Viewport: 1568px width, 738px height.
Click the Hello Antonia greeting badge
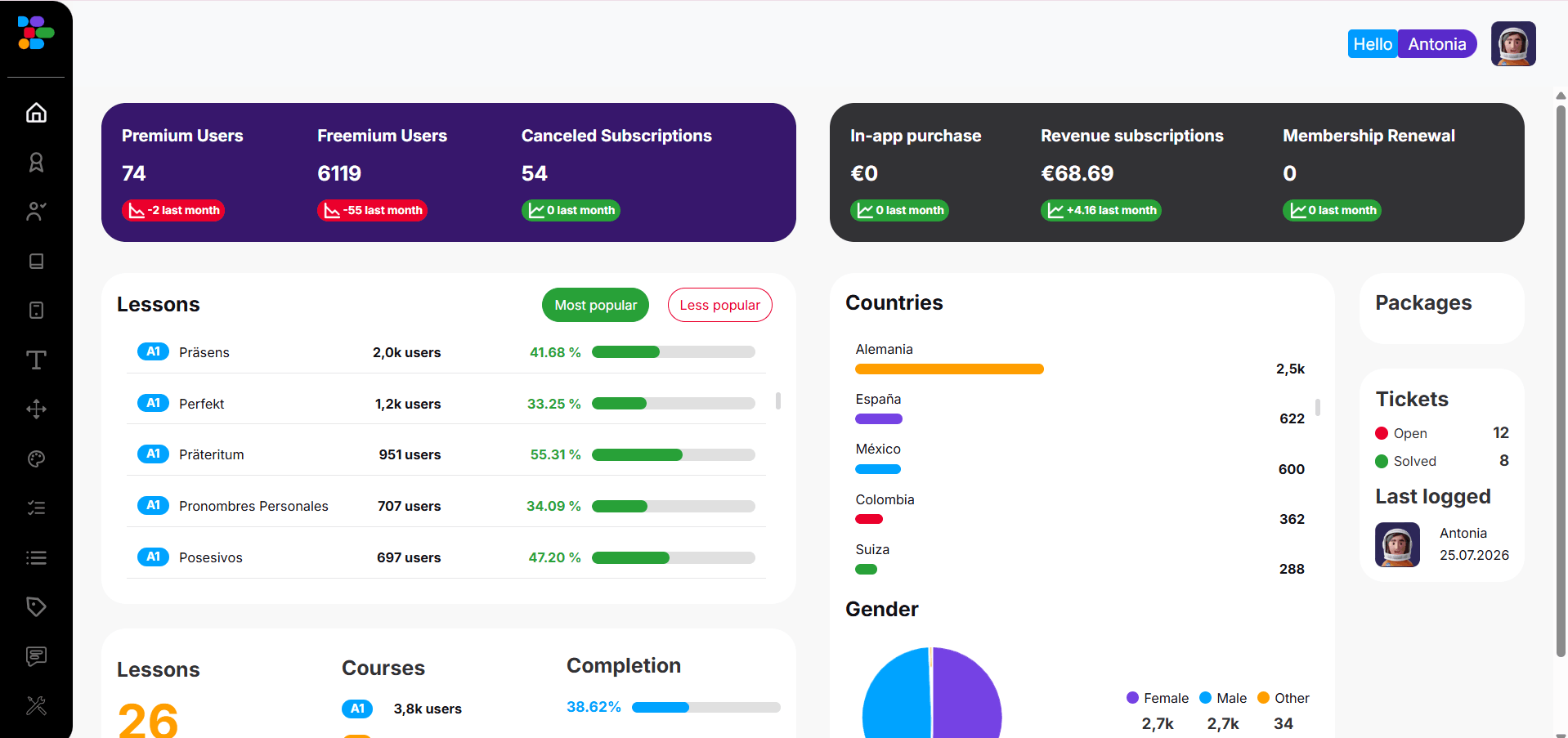tap(1412, 44)
